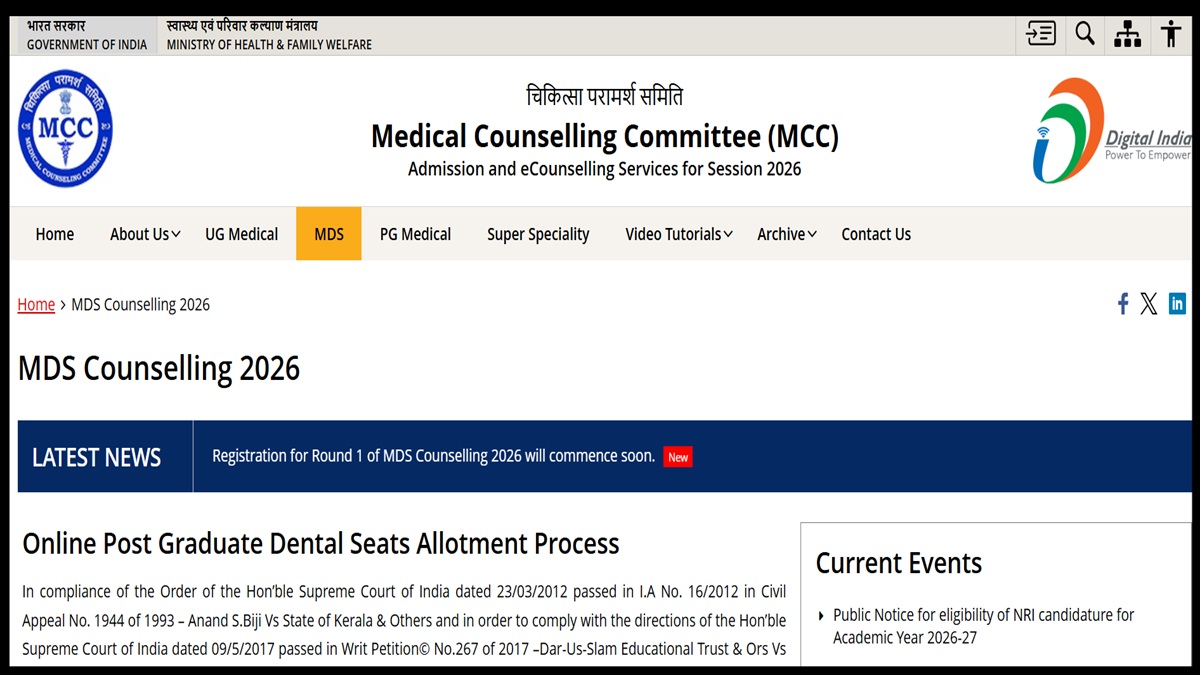The image size is (1200, 675).
Task: Open the search magnifier icon
Action: 1085,34
